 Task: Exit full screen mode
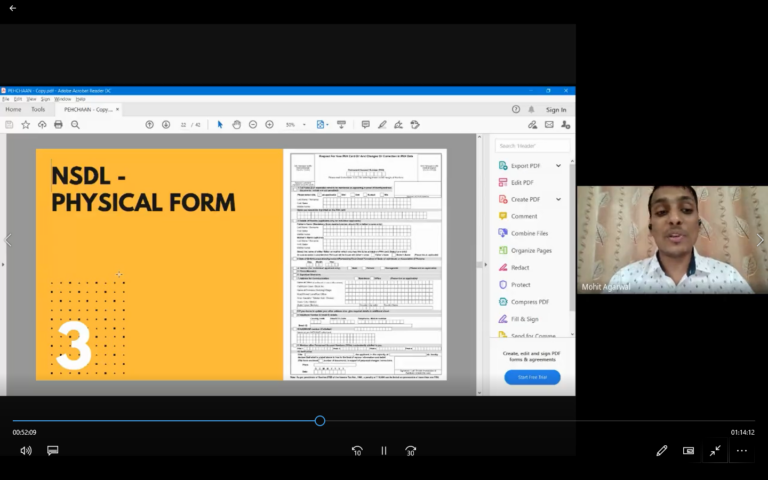click(715, 451)
